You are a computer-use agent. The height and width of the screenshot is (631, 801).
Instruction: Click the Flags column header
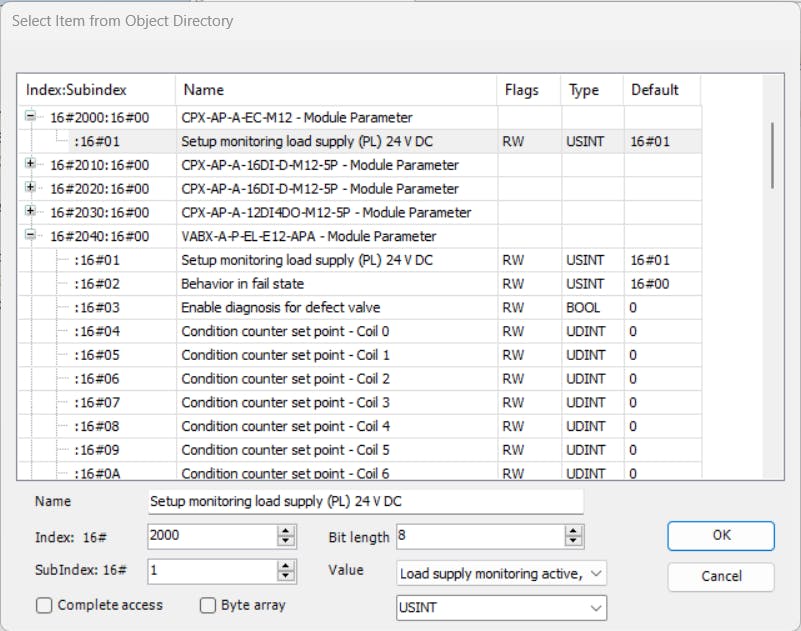[529, 90]
